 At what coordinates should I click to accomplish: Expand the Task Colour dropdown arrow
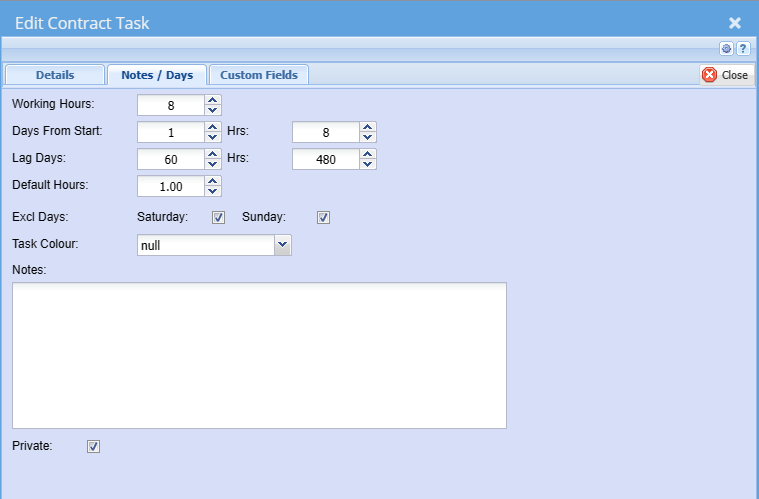pyautogui.click(x=283, y=245)
